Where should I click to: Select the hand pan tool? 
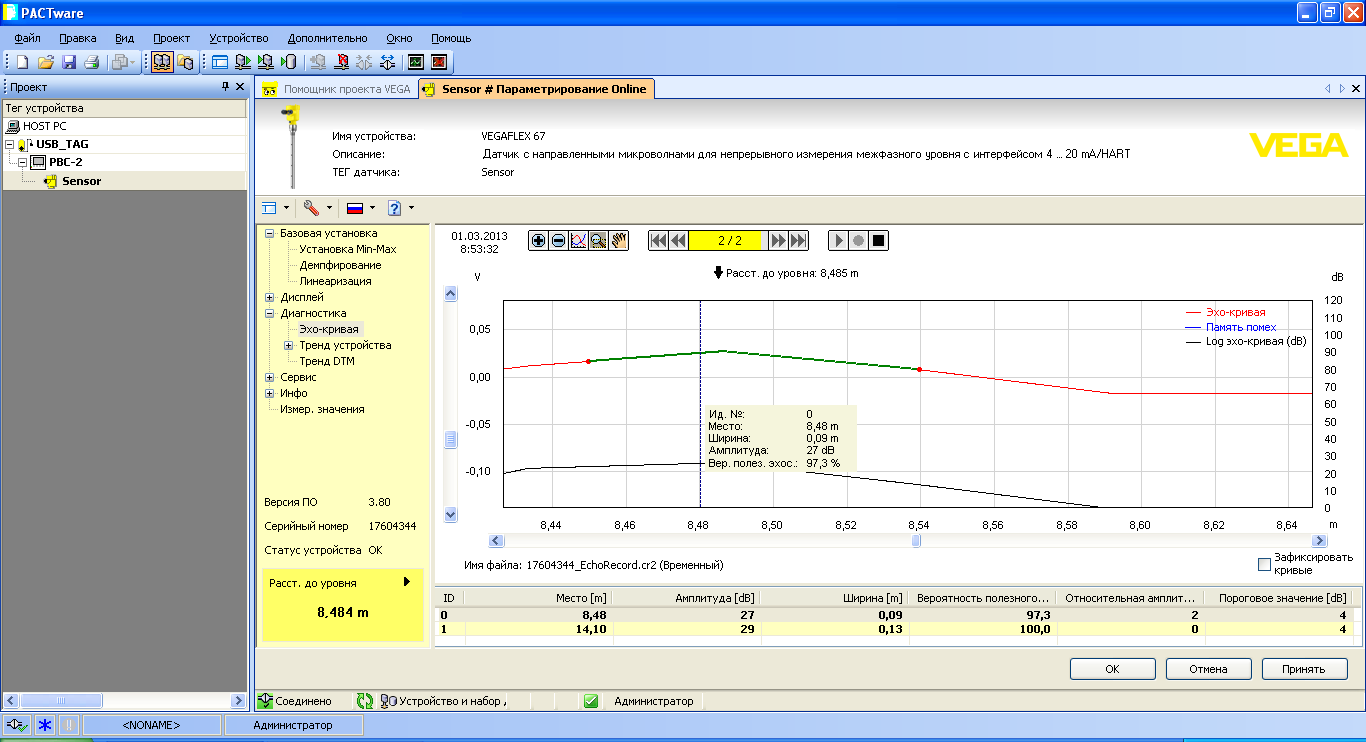pos(619,241)
